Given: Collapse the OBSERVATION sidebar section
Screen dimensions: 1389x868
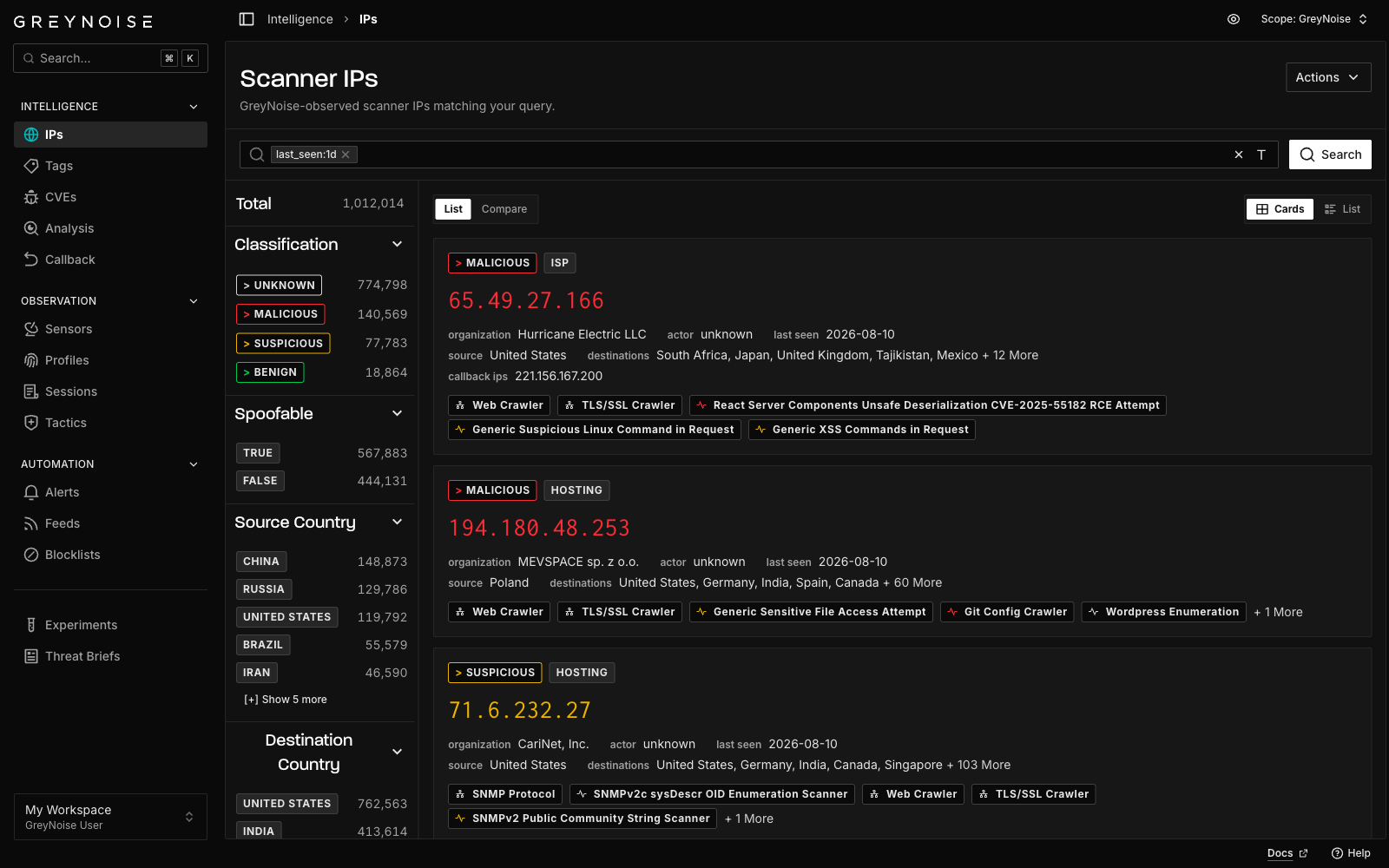Looking at the screenshot, I should pos(194,301).
